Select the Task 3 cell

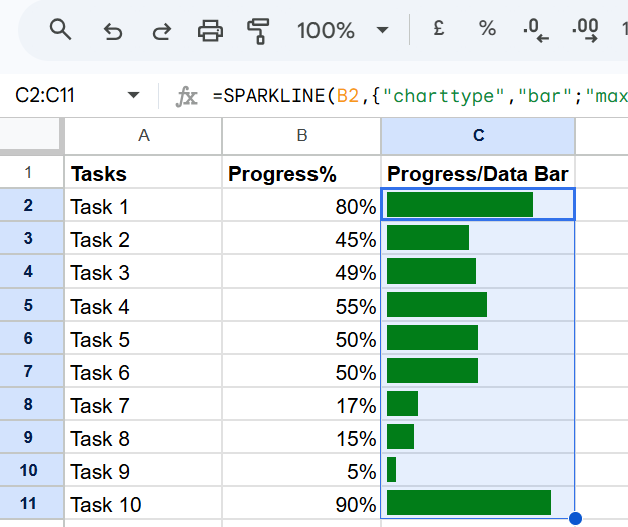[x=143, y=271]
